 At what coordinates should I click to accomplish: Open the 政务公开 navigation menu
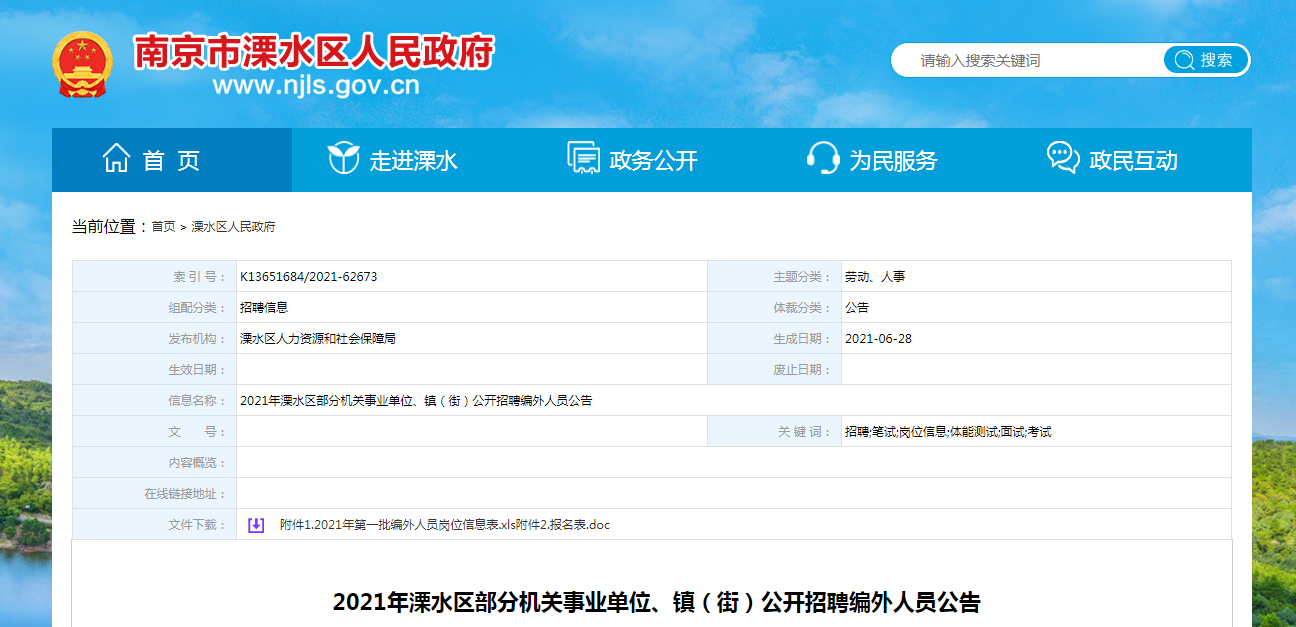[x=651, y=158]
